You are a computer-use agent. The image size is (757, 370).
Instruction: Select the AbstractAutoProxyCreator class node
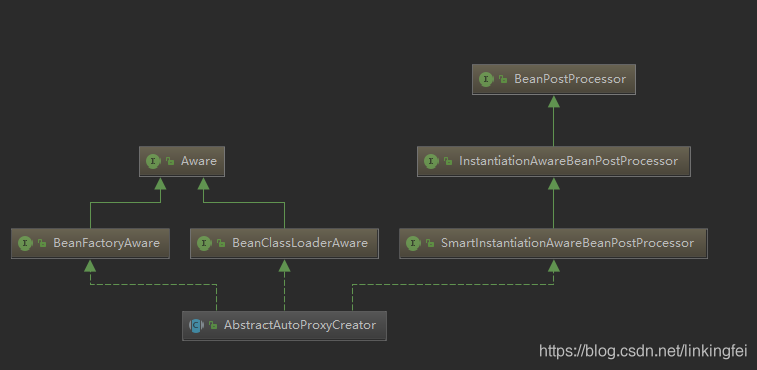click(x=284, y=326)
